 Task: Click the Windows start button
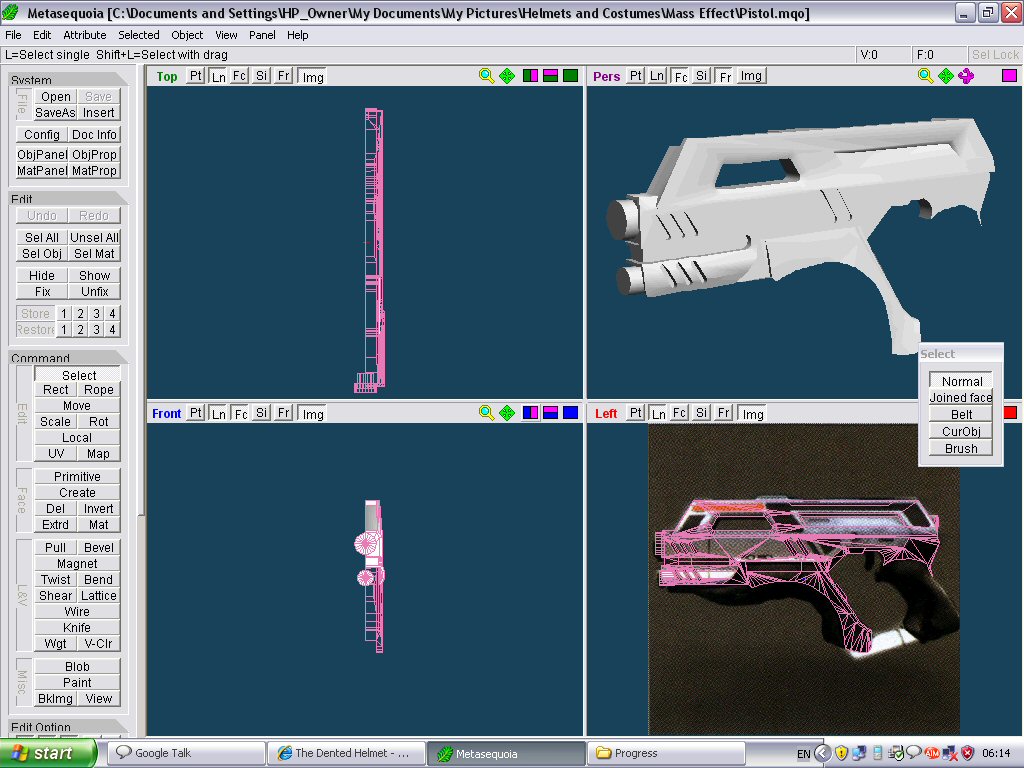point(48,753)
